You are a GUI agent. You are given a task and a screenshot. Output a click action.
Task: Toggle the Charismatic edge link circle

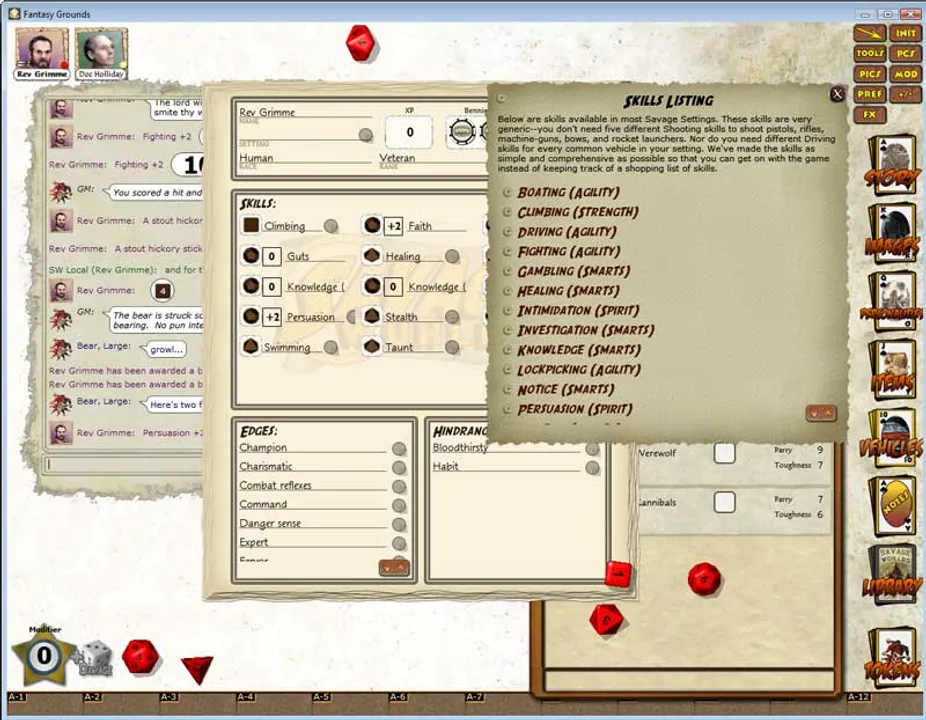point(399,468)
